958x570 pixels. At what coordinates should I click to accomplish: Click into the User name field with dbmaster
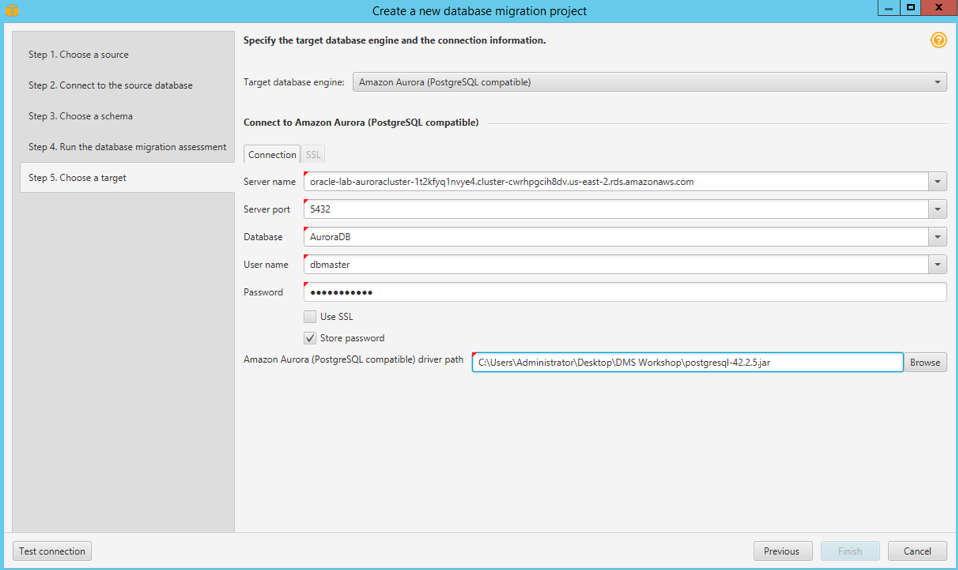(x=616, y=265)
